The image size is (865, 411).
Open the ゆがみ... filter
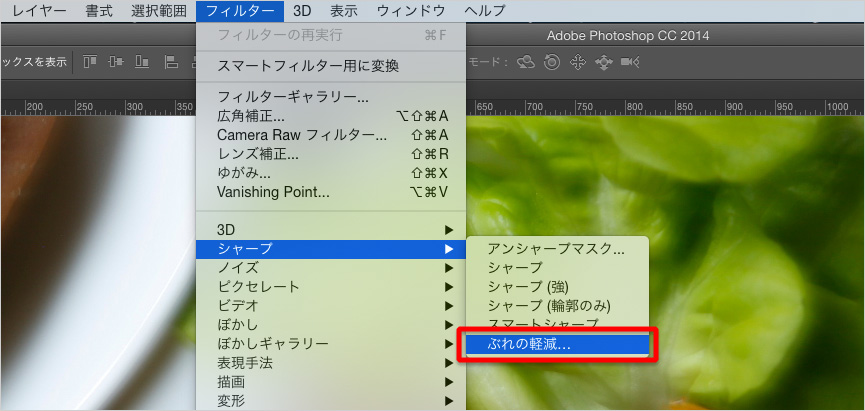click(x=331, y=173)
